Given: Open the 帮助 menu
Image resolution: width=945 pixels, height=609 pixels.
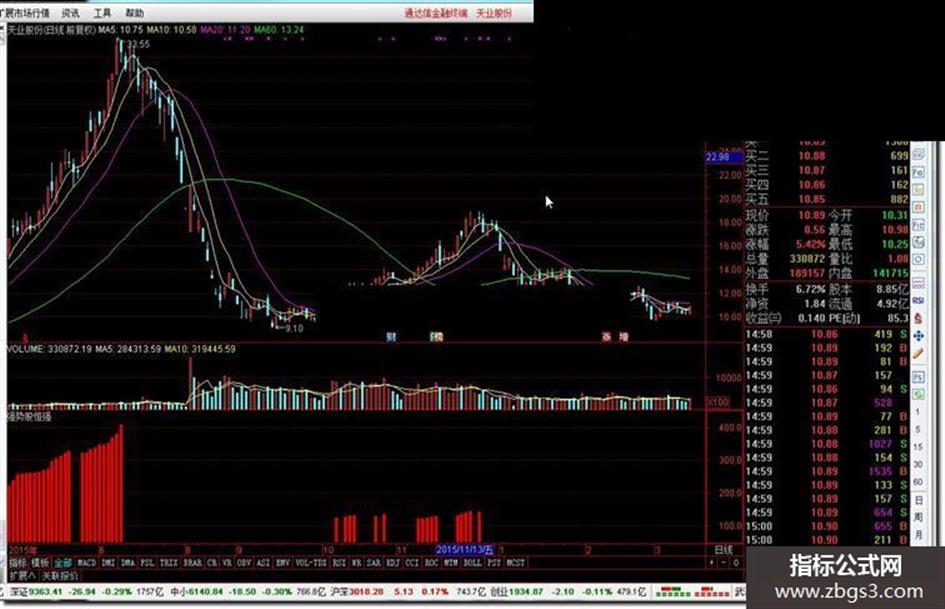Looking at the screenshot, I should pyautogui.click(x=134, y=13).
